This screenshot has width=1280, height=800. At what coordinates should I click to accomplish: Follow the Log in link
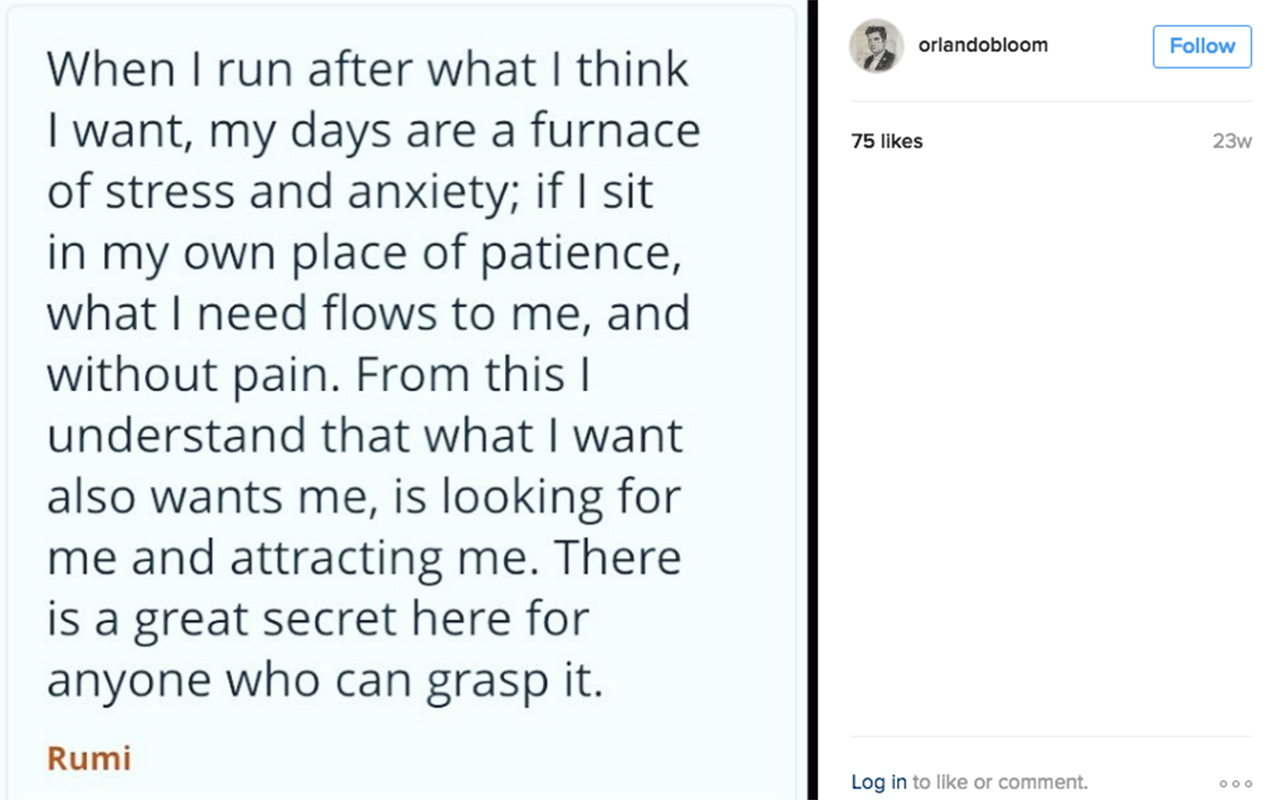[879, 782]
